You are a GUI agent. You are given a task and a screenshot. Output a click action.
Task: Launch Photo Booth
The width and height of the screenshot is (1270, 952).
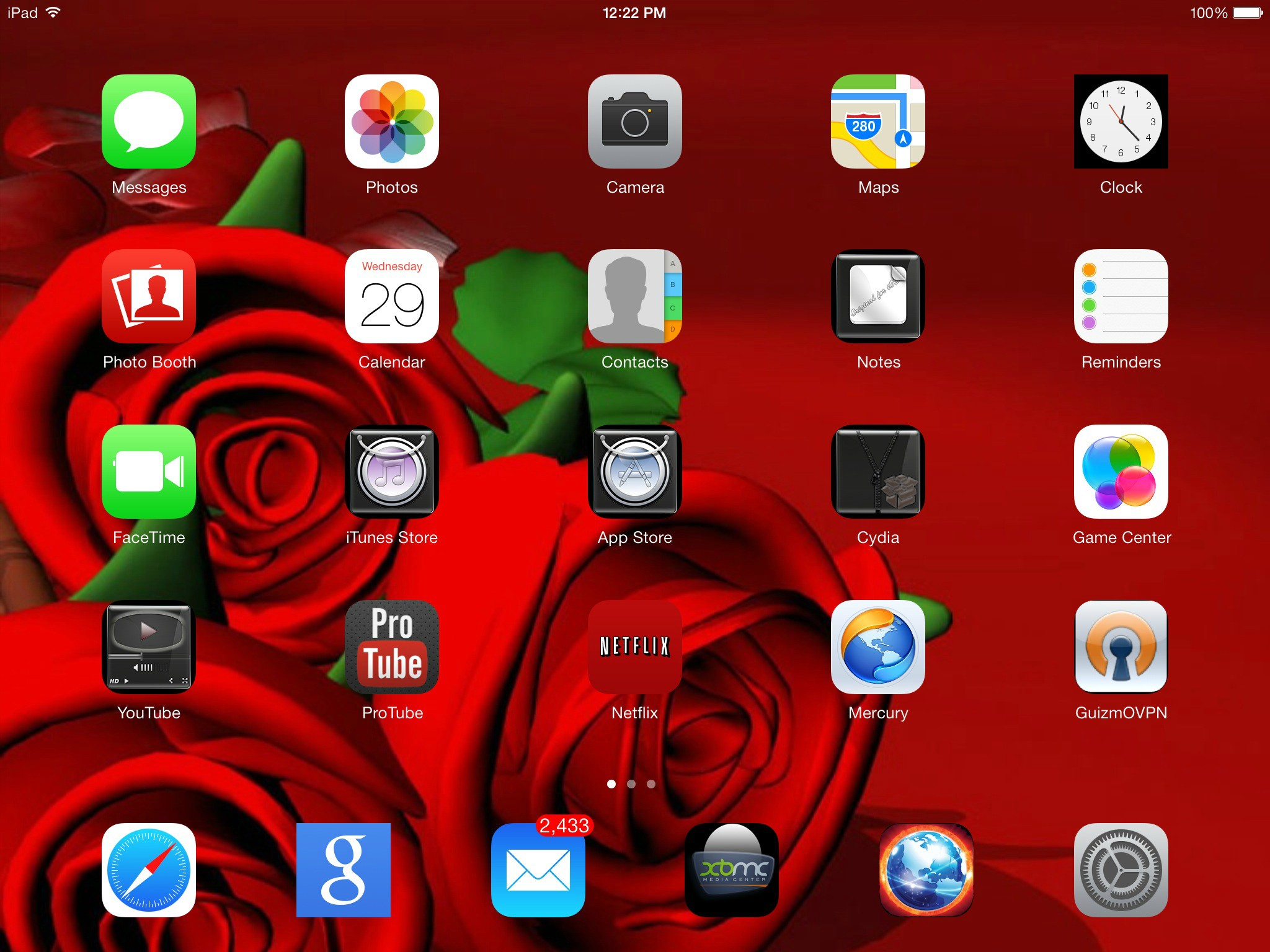pyautogui.click(x=149, y=296)
